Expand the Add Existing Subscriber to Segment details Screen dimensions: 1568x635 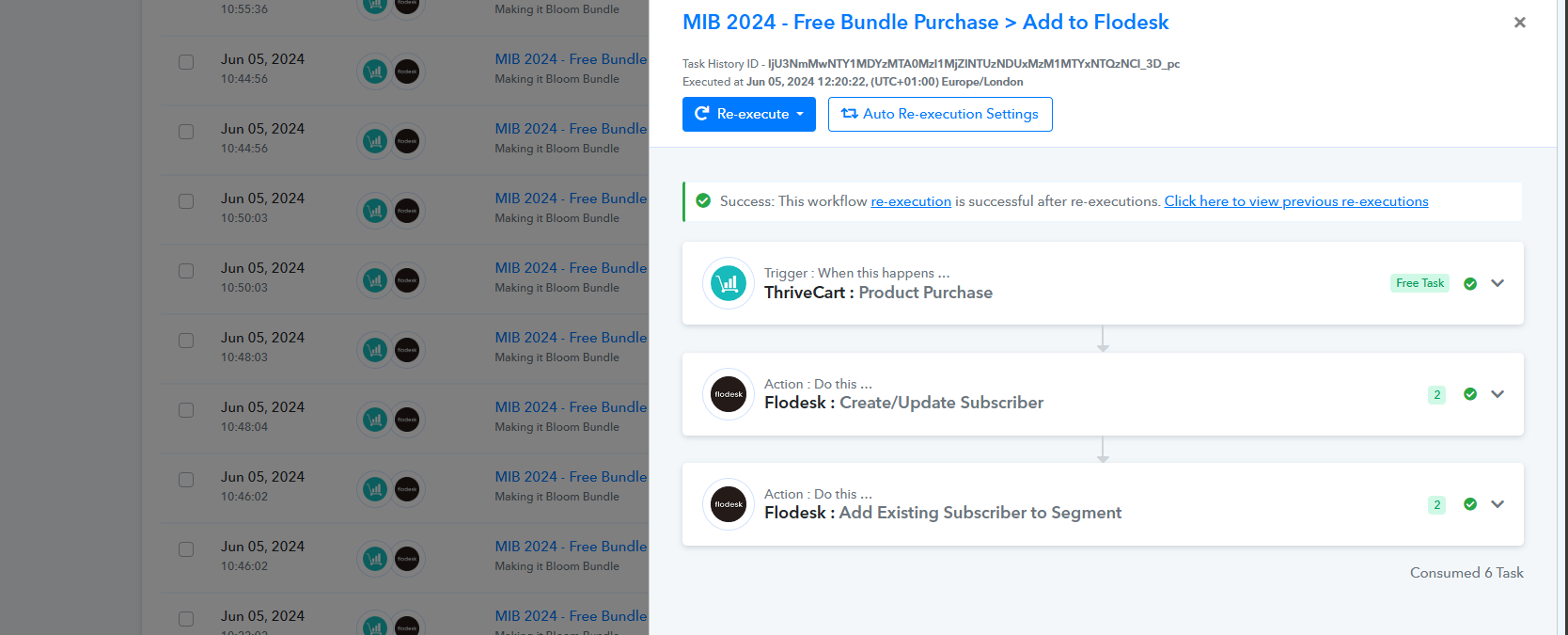1497,504
